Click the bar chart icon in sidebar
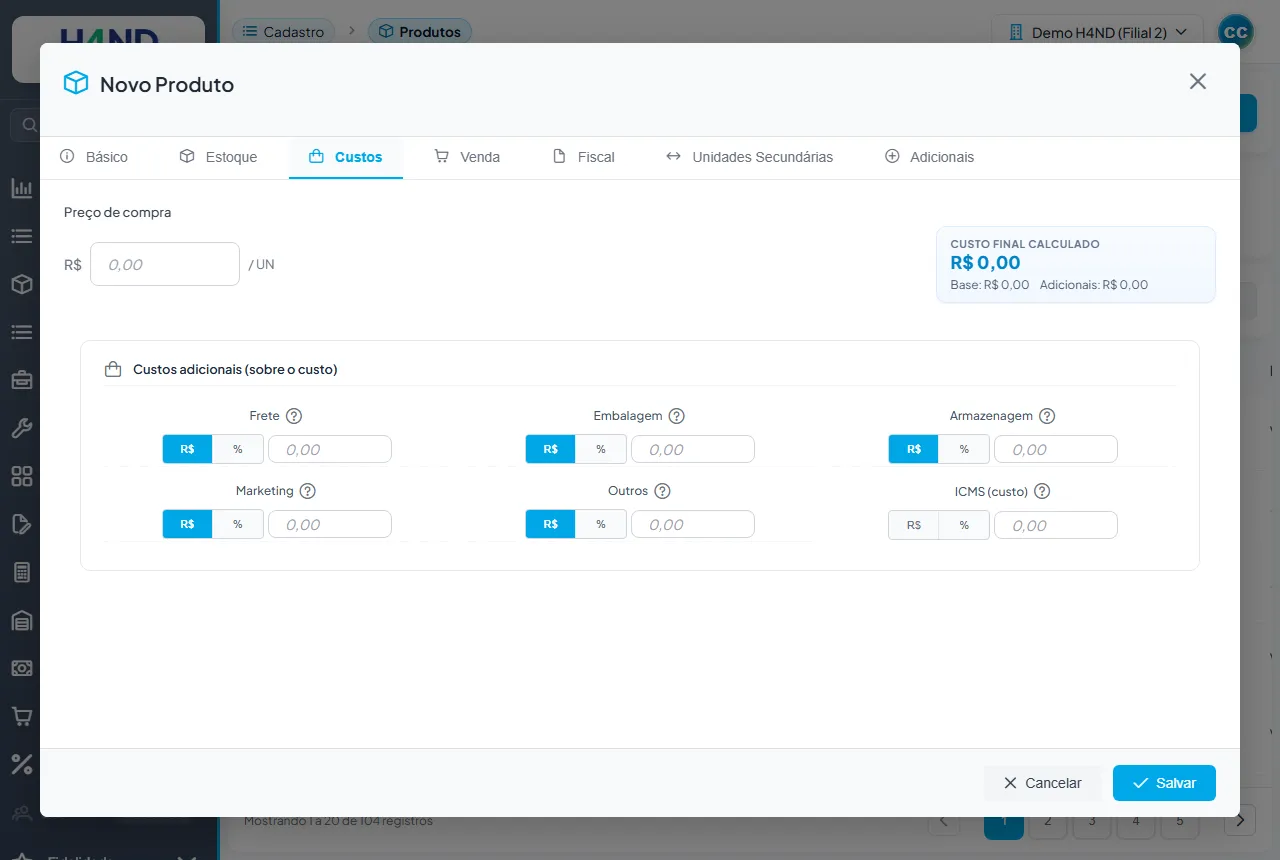Image resolution: width=1280 pixels, height=860 pixels. point(22,188)
